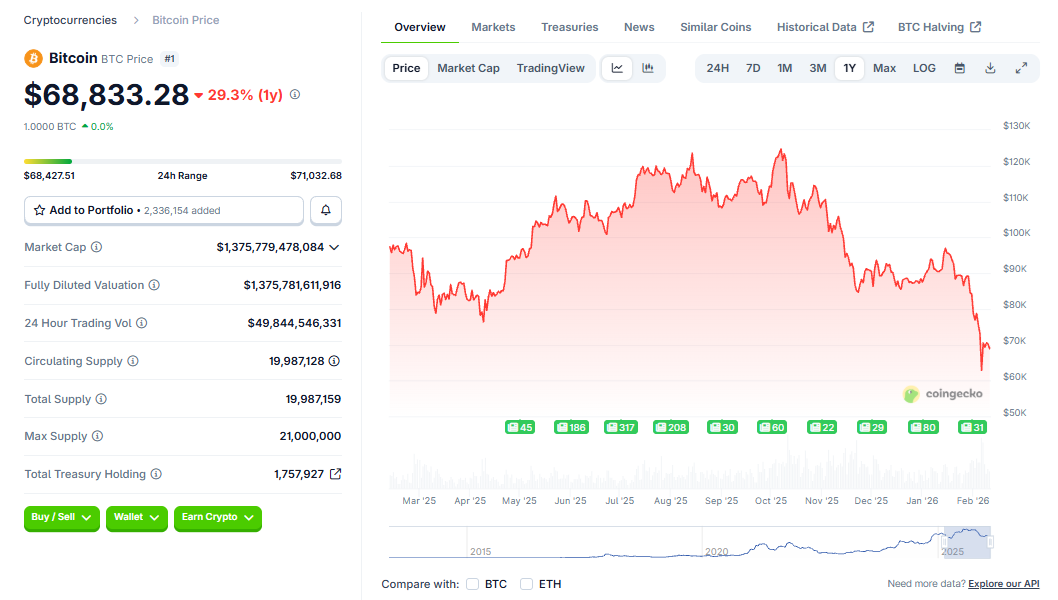The width and height of the screenshot is (1058, 600).
Task: Open the Earn Crypto dropdown
Action: tap(217, 517)
